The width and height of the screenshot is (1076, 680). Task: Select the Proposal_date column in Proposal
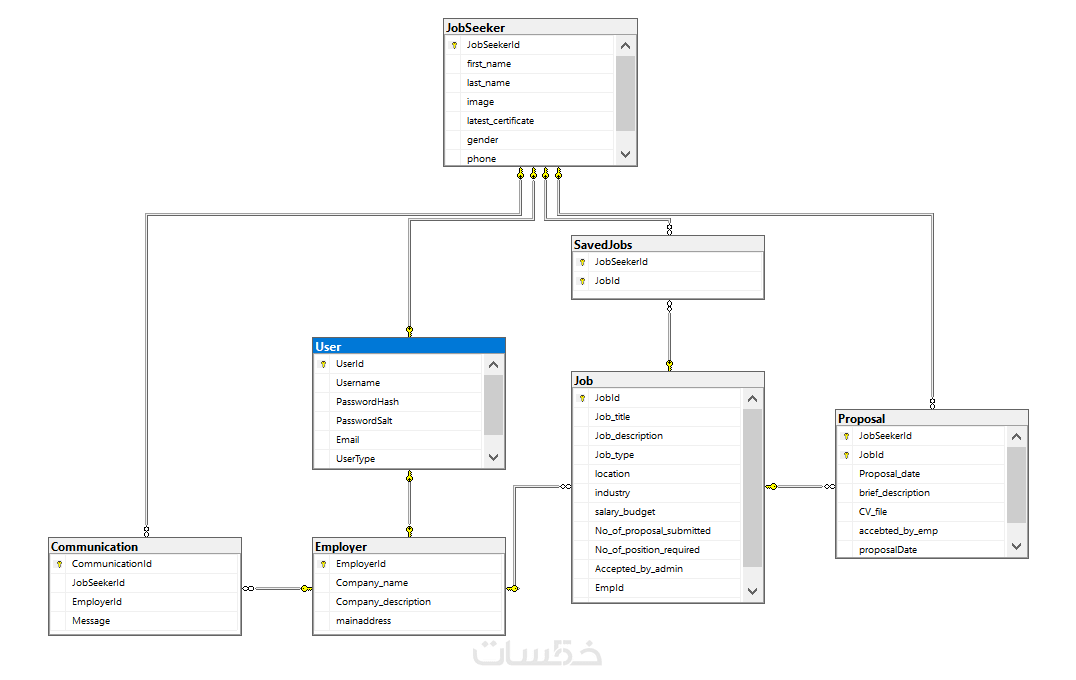click(922, 474)
